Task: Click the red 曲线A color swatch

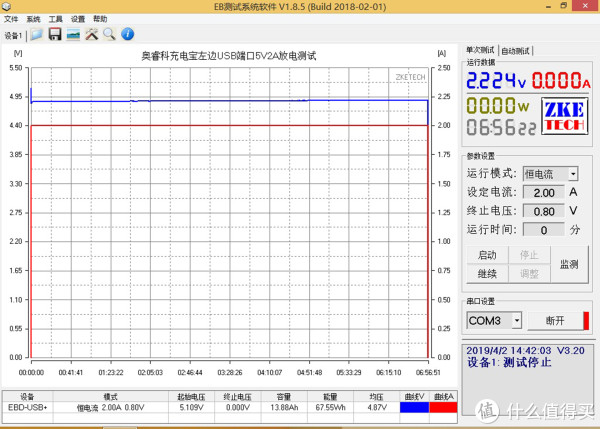Action: pyautogui.click(x=443, y=408)
